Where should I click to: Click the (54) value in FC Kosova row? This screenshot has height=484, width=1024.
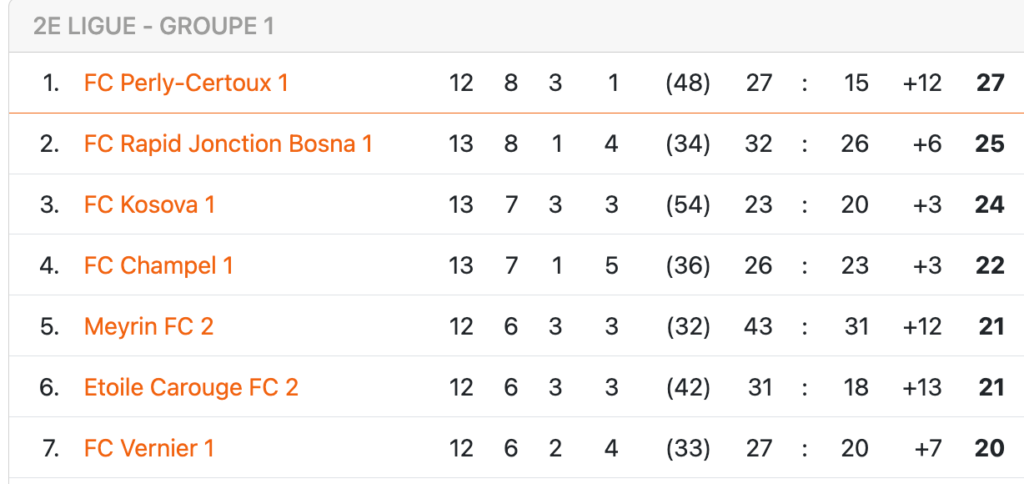pos(688,204)
